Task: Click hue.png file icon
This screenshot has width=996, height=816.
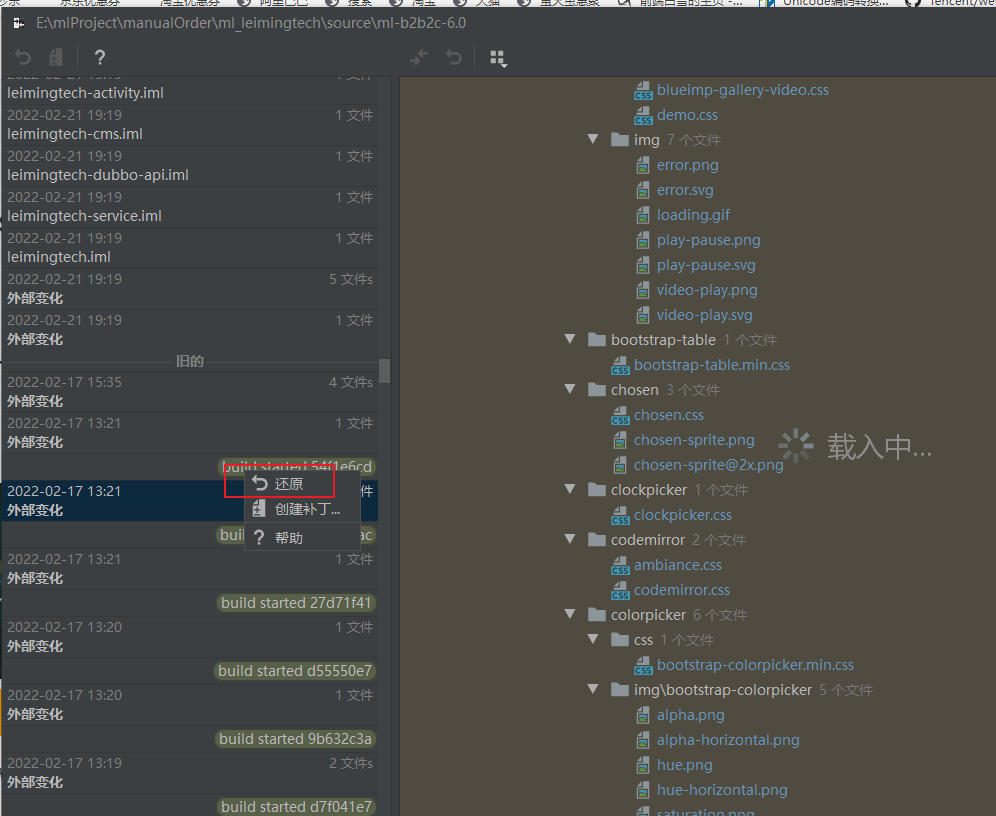Action: 643,766
